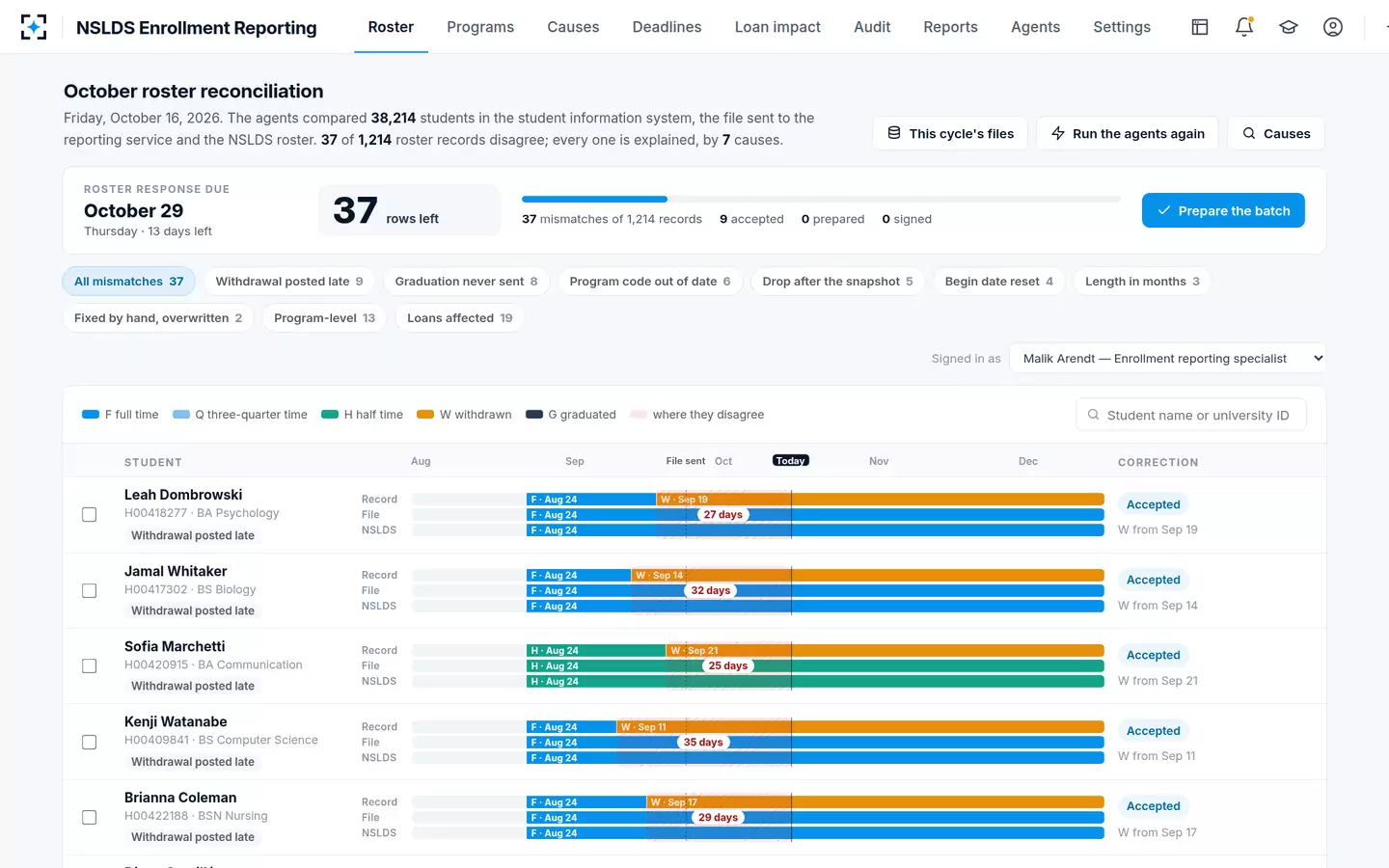Click the Prepare the batch button
Image resolution: width=1389 pixels, height=868 pixels.
(1223, 210)
